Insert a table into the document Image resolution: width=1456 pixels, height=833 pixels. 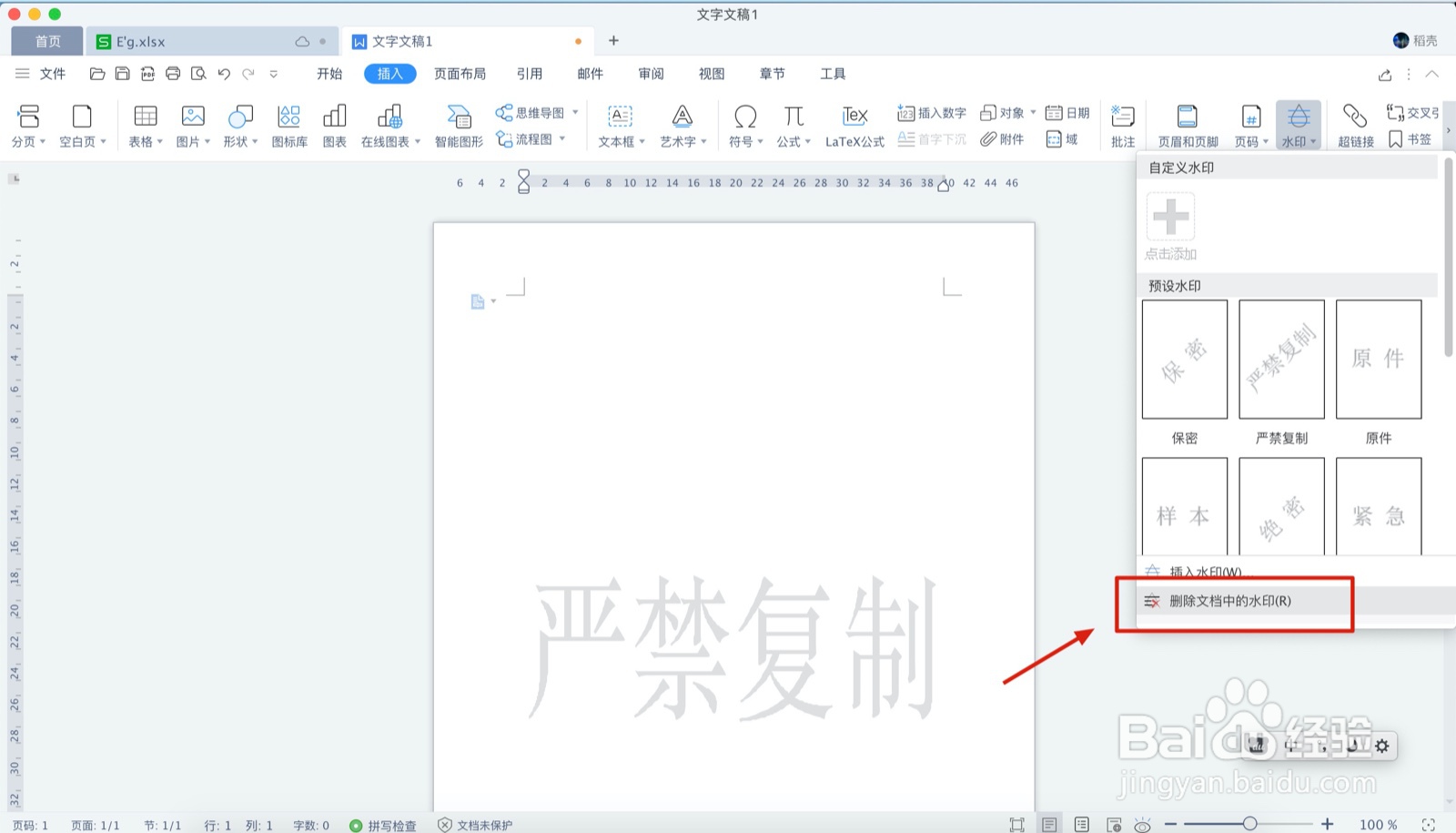click(x=143, y=125)
